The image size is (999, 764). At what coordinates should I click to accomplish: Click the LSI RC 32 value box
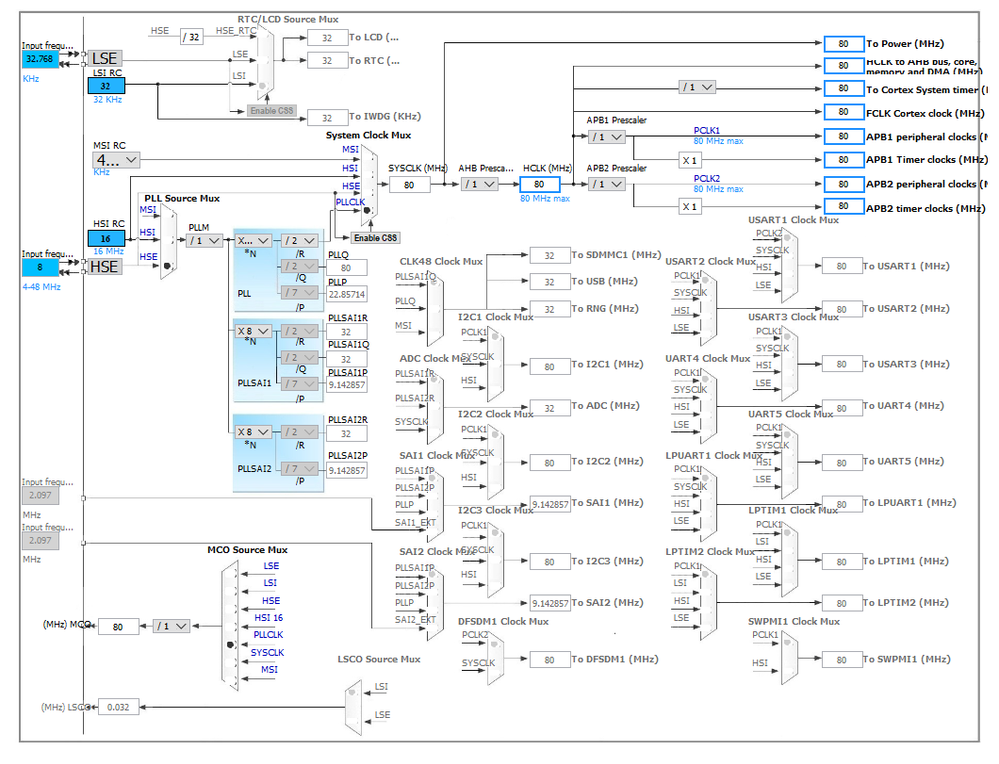(106, 86)
